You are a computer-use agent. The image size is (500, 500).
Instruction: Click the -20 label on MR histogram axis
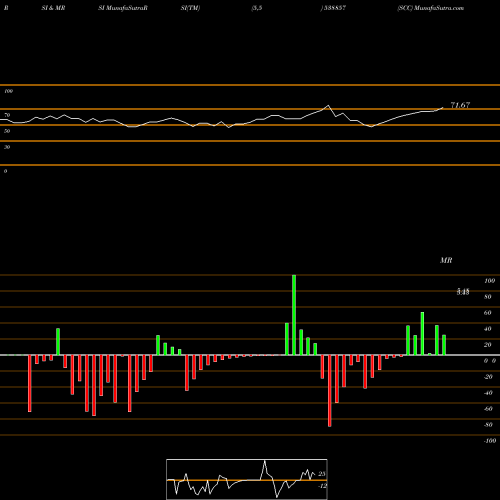[488, 377]
